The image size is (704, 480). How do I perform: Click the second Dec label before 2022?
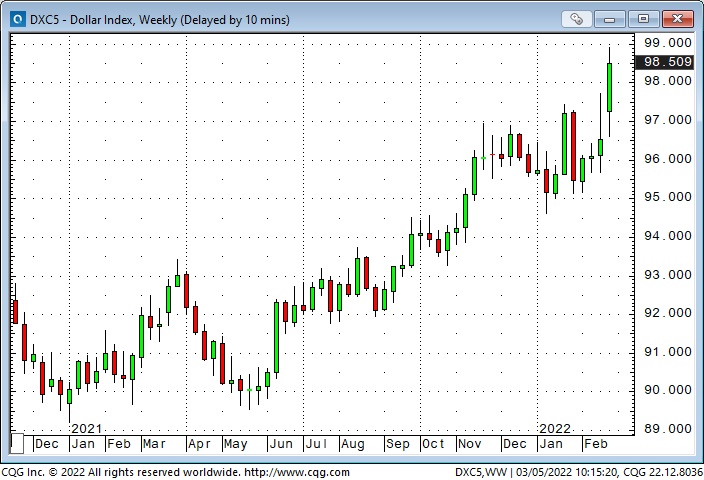point(515,444)
